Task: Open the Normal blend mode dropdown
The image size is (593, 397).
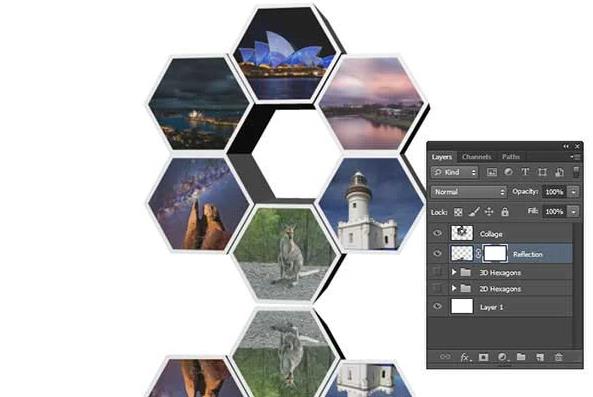Action: click(469, 192)
